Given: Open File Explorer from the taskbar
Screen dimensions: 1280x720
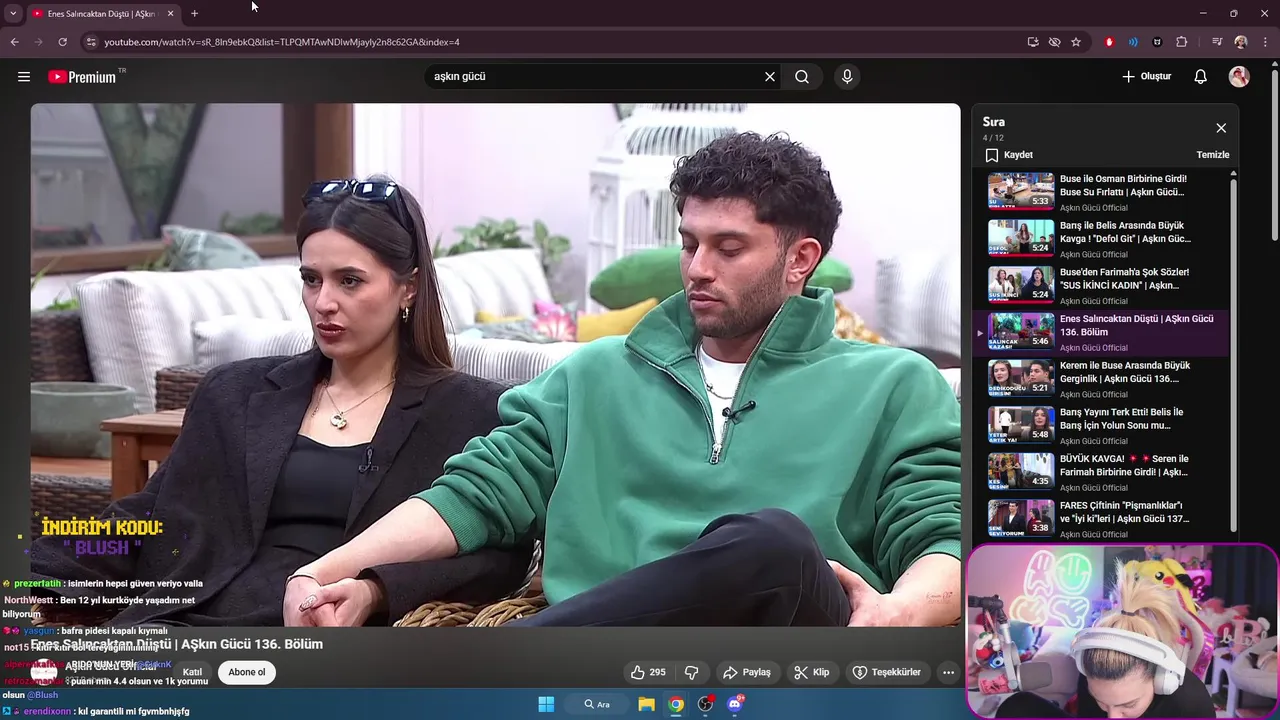Looking at the screenshot, I should coord(647,704).
